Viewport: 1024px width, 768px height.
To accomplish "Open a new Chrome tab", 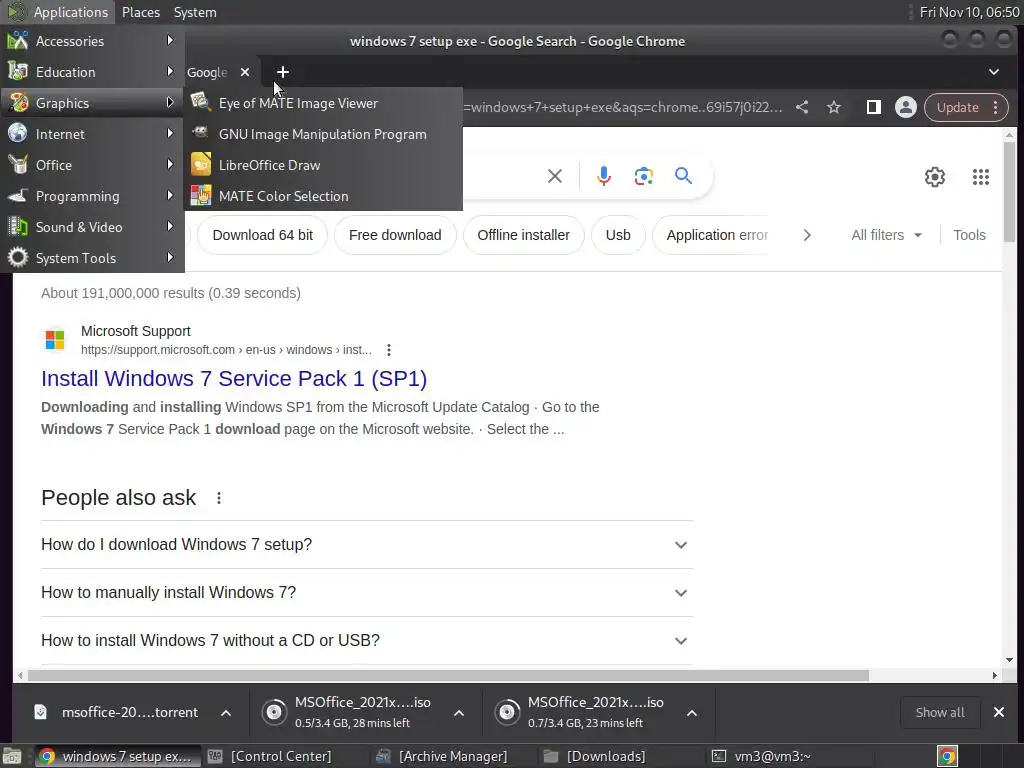I will (283, 72).
